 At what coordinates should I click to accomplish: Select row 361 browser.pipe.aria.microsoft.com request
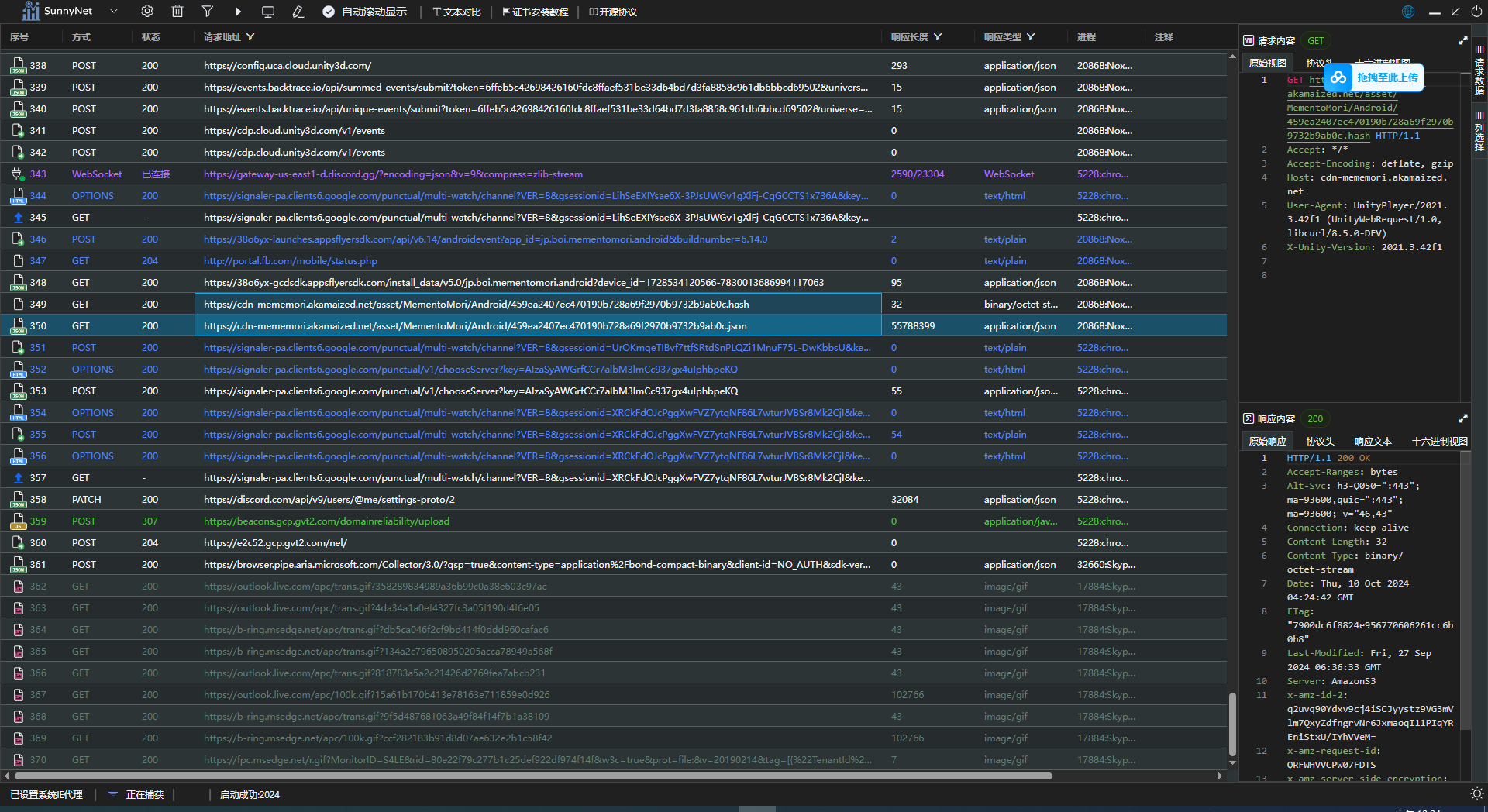613,565
